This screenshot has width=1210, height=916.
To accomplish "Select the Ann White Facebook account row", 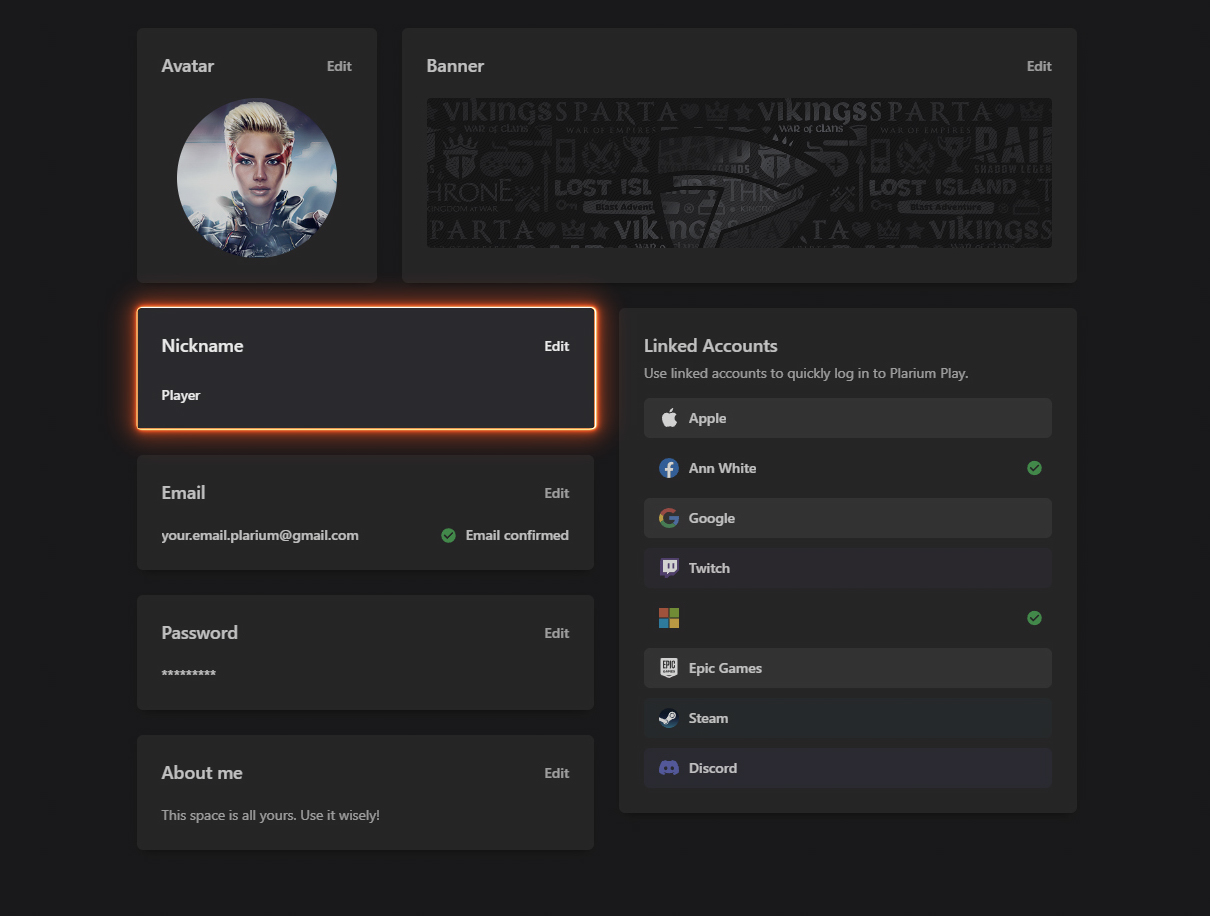I will pos(848,468).
